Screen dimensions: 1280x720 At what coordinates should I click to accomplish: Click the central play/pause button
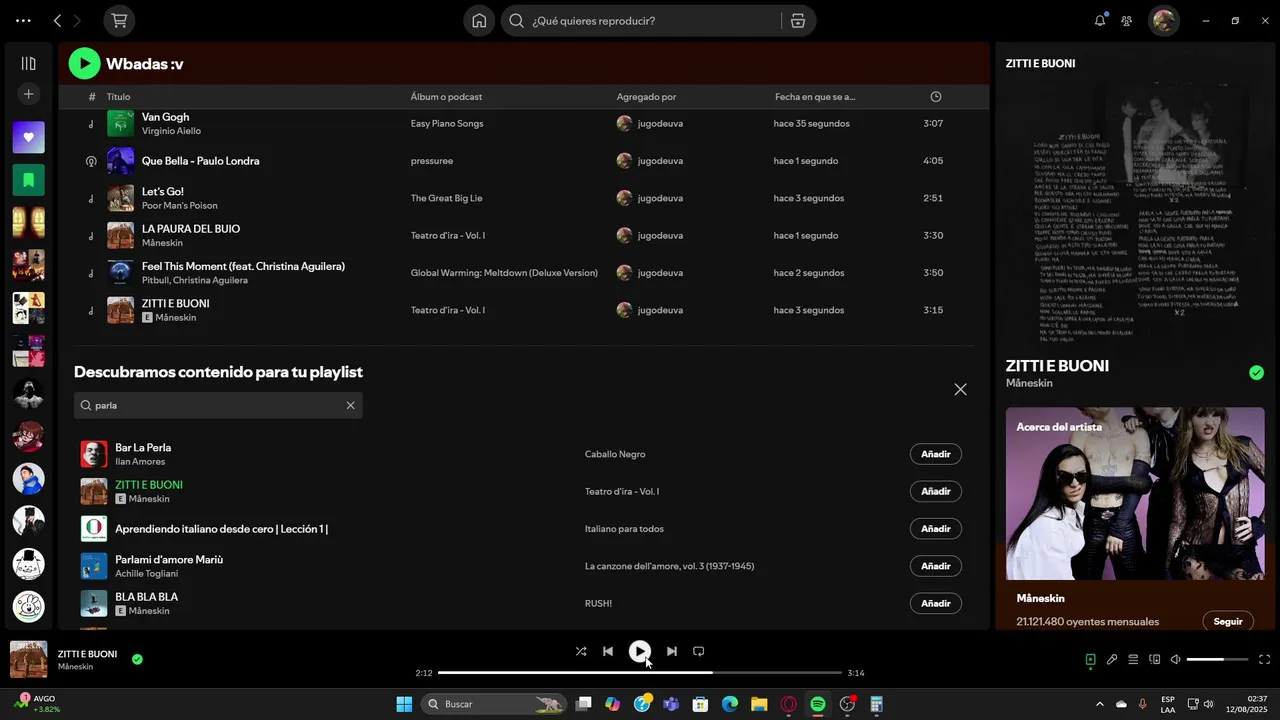tap(640, 651)
